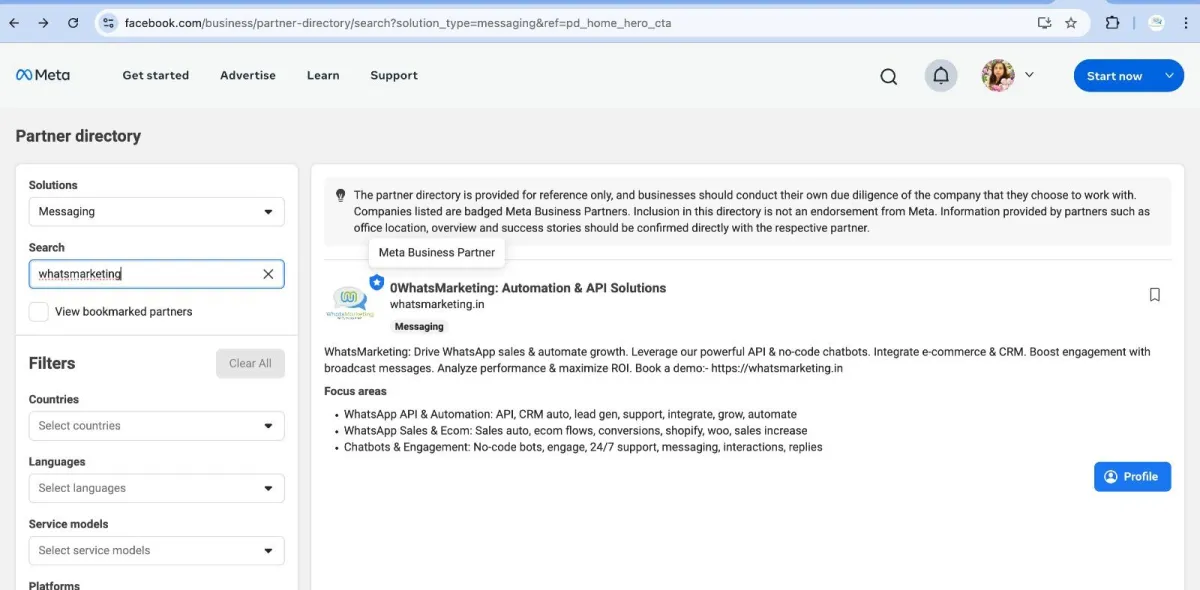Open the Advertise menu

(x=248, y=75)
